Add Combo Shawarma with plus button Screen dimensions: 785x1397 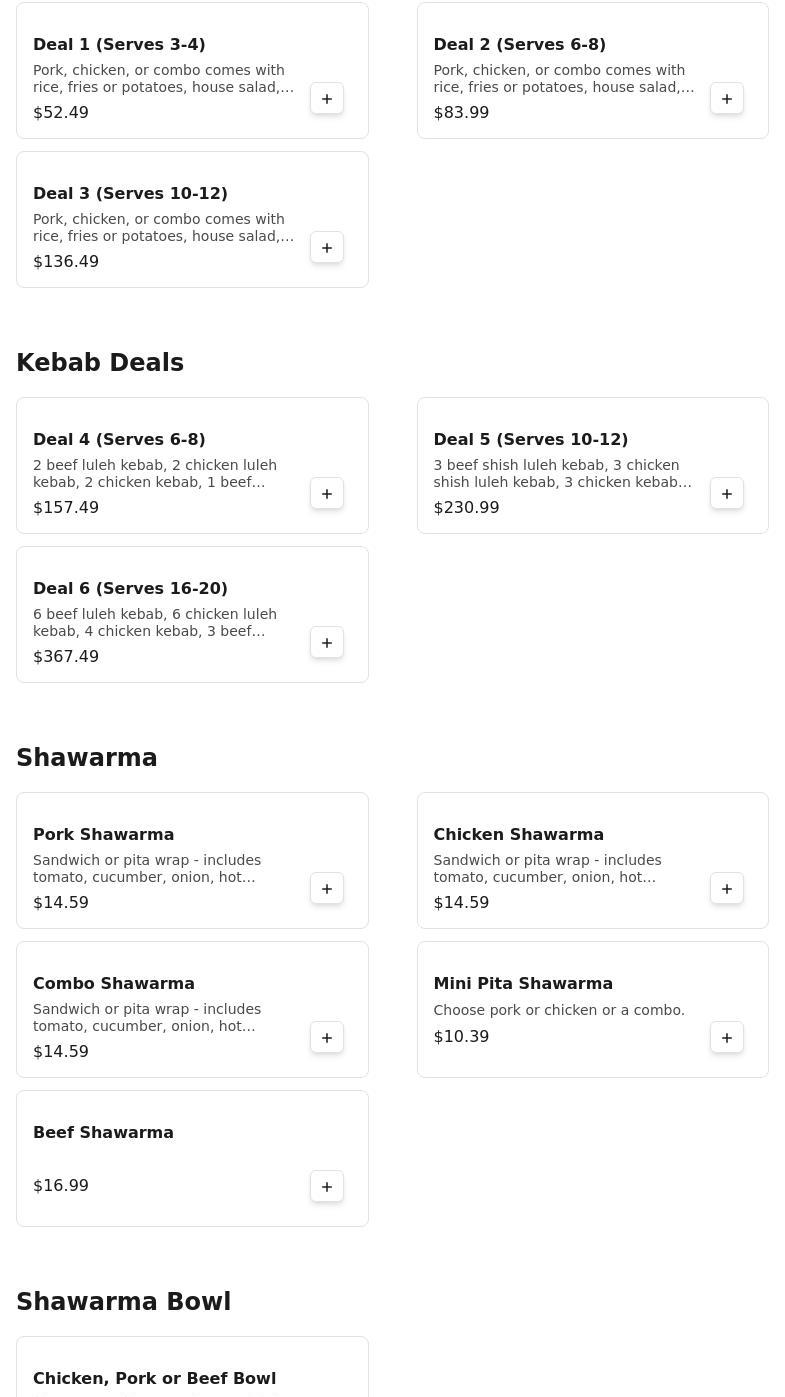click(327, 1038)
